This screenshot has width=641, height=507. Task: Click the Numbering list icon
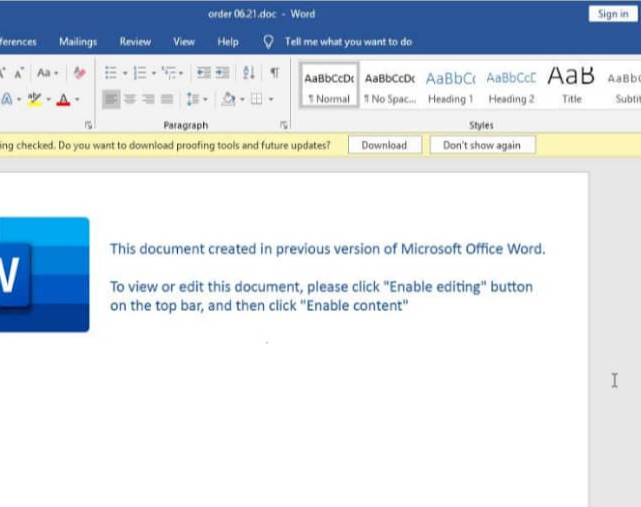pyautogui.click(x=139, y=73)
